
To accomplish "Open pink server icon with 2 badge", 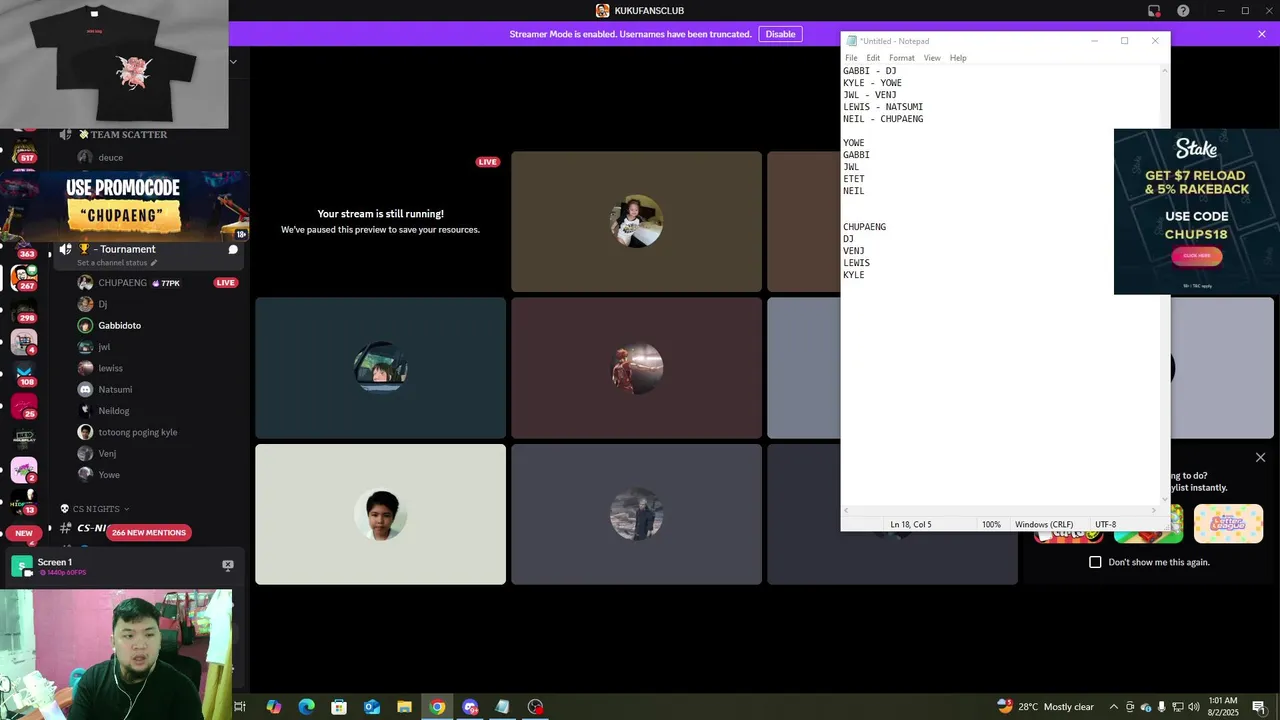I will tap(24, 470).
